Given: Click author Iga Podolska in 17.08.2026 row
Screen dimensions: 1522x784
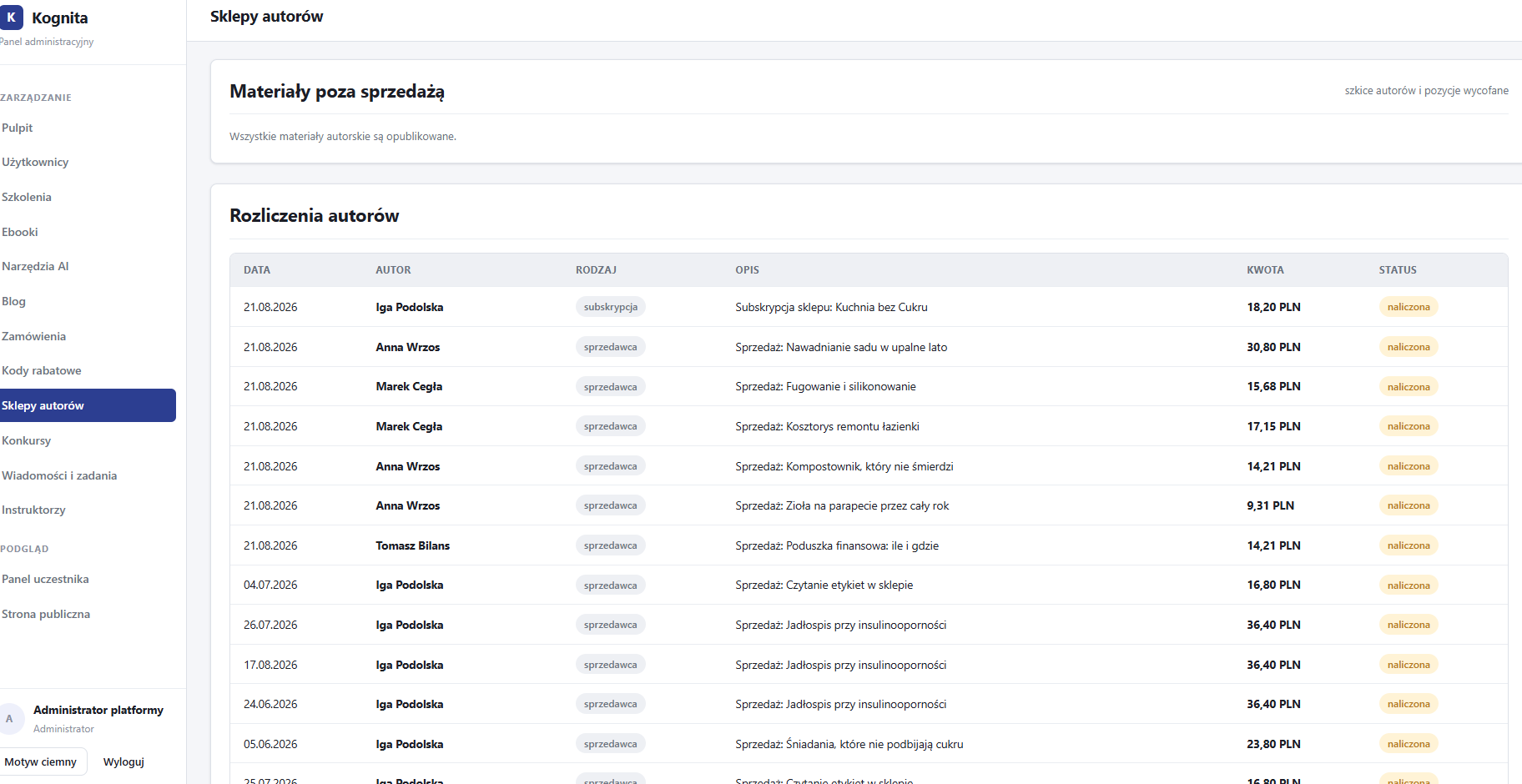Looking at the screenshot, I should [409, 665].
